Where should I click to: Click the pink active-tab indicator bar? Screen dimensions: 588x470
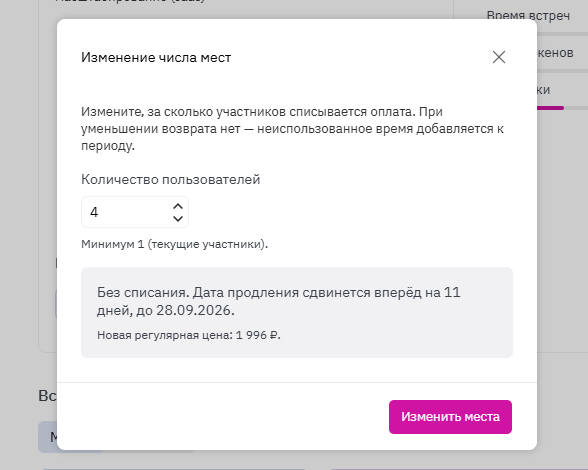(x=550, y=108)
